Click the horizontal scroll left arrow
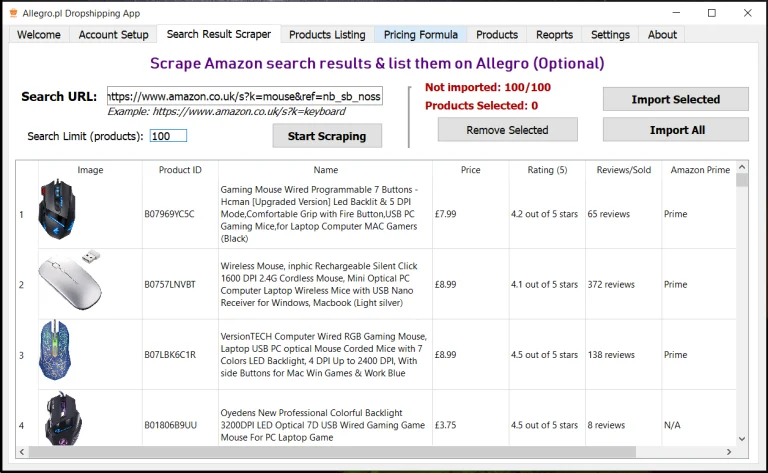 coord(22,451)
